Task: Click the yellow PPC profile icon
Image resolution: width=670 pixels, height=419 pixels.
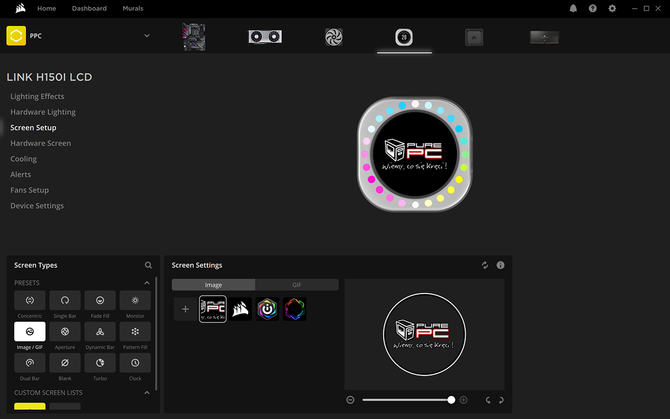Action: click(16, 36)
